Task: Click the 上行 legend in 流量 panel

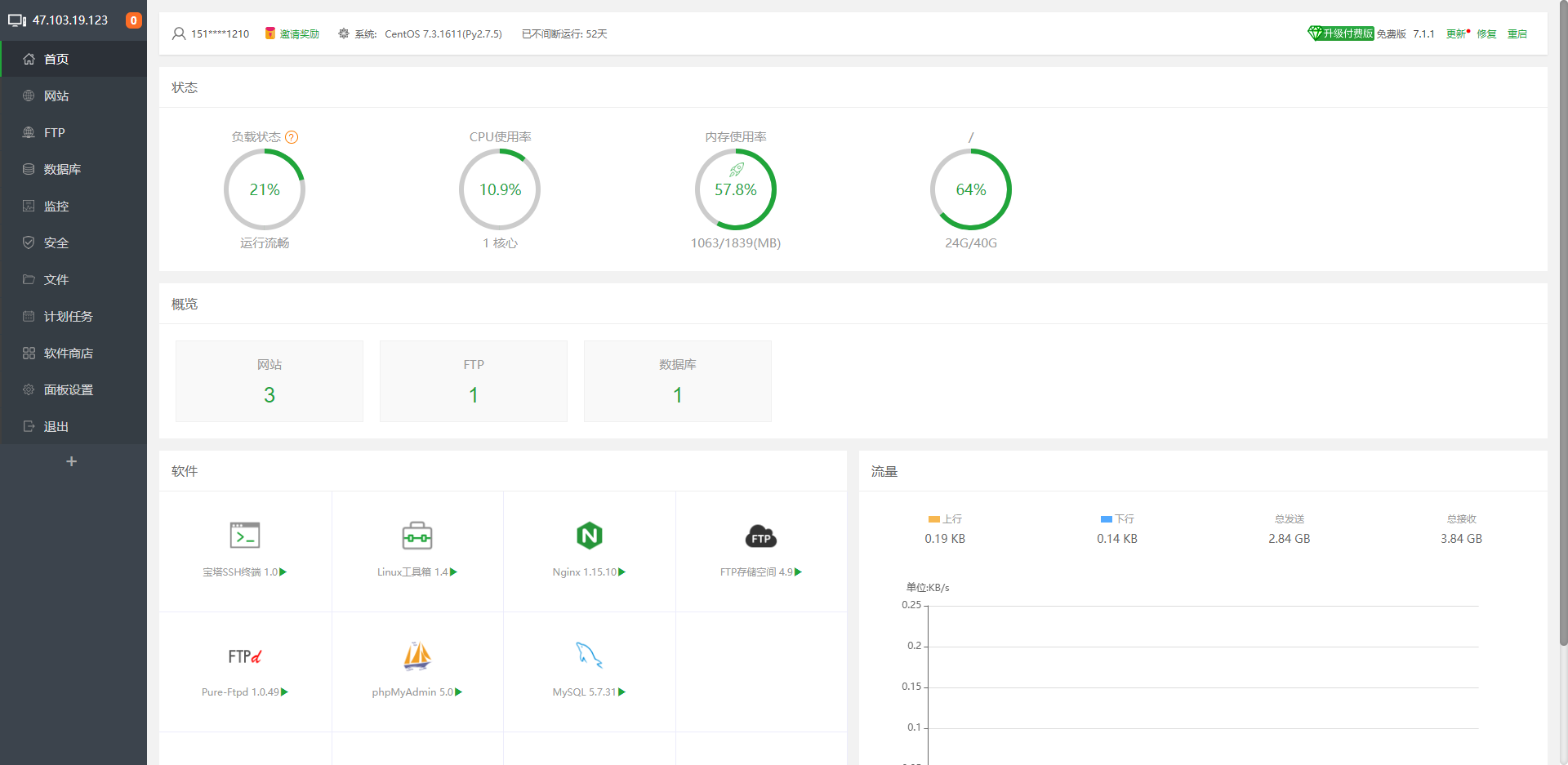Action: (945, 519)
